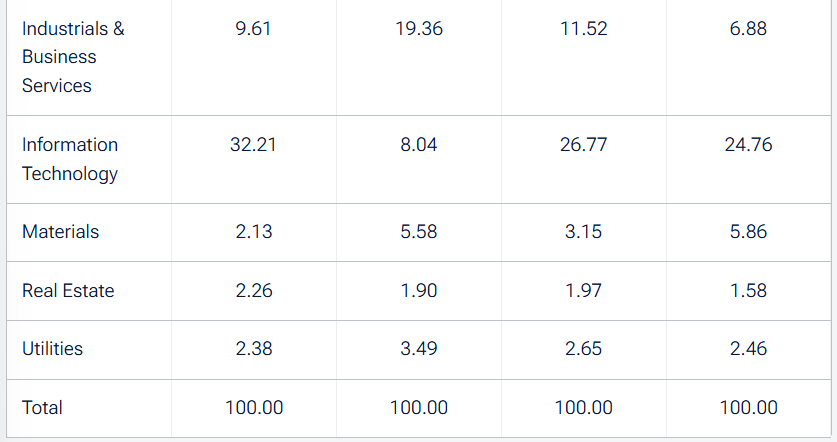Click the 5.86 Materials cell
This screenshot has width=837, height=442.
click(749, 232)
